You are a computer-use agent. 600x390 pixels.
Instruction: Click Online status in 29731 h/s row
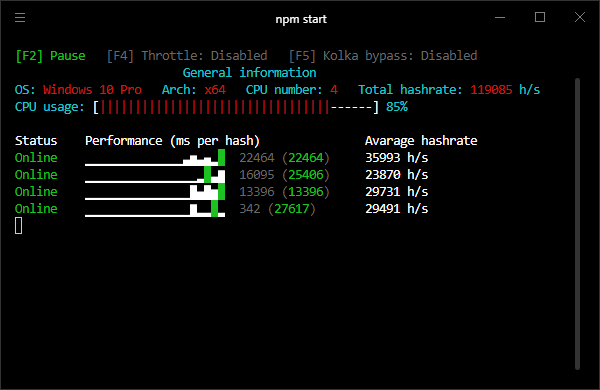tap(36, 192)
